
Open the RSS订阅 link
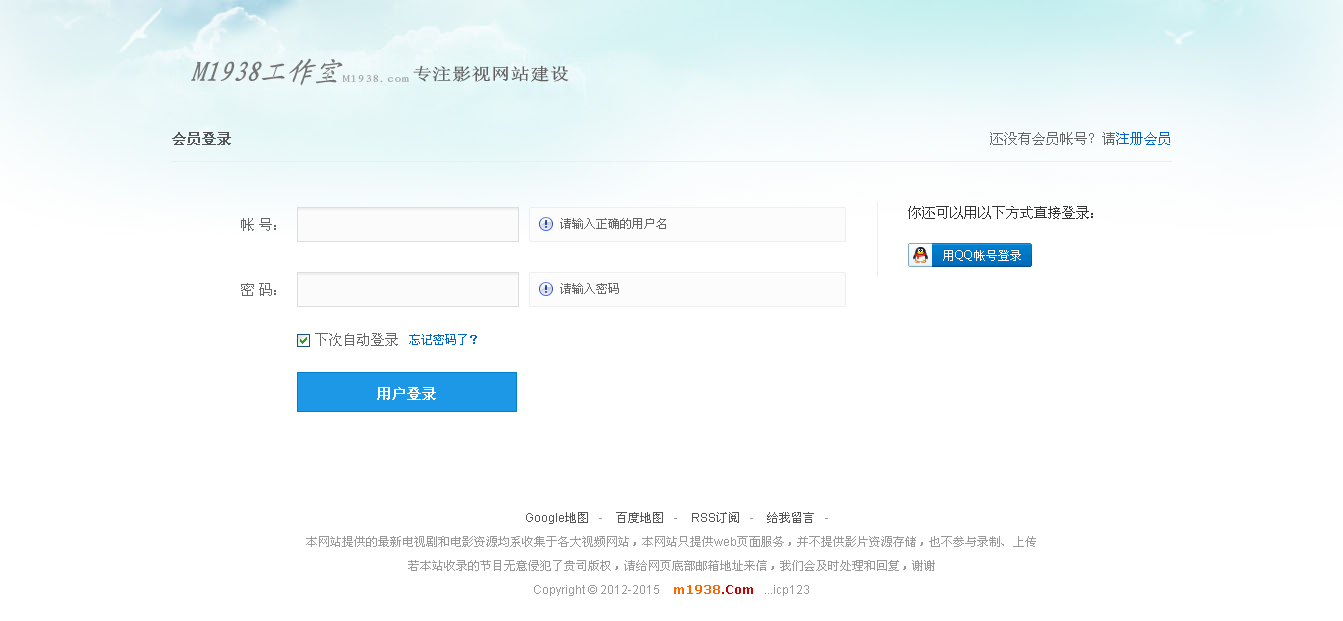click(x=713, y=517)
